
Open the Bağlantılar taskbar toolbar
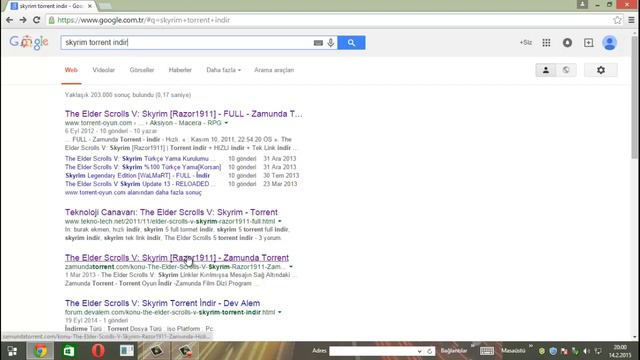pos(454,351)
